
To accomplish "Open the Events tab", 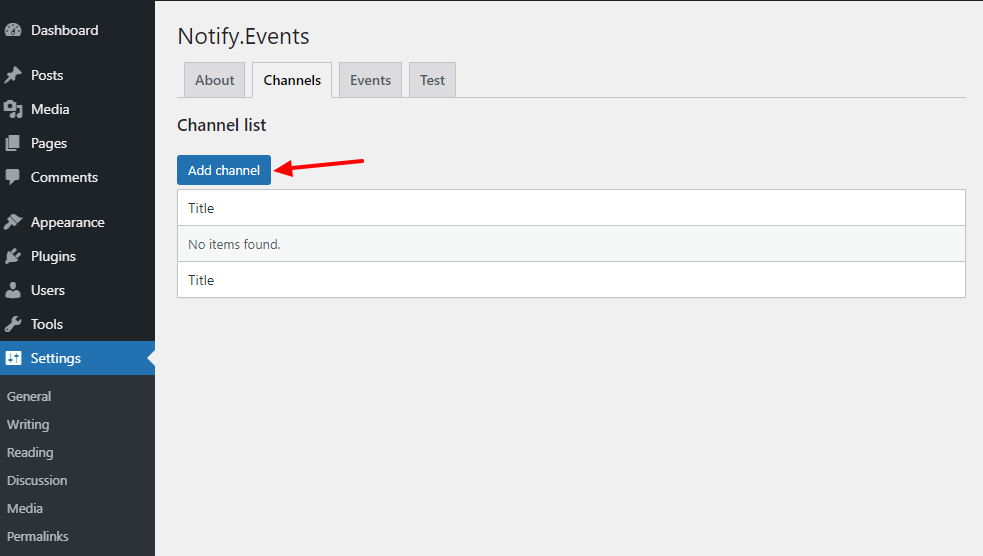I will pos(370,80).
